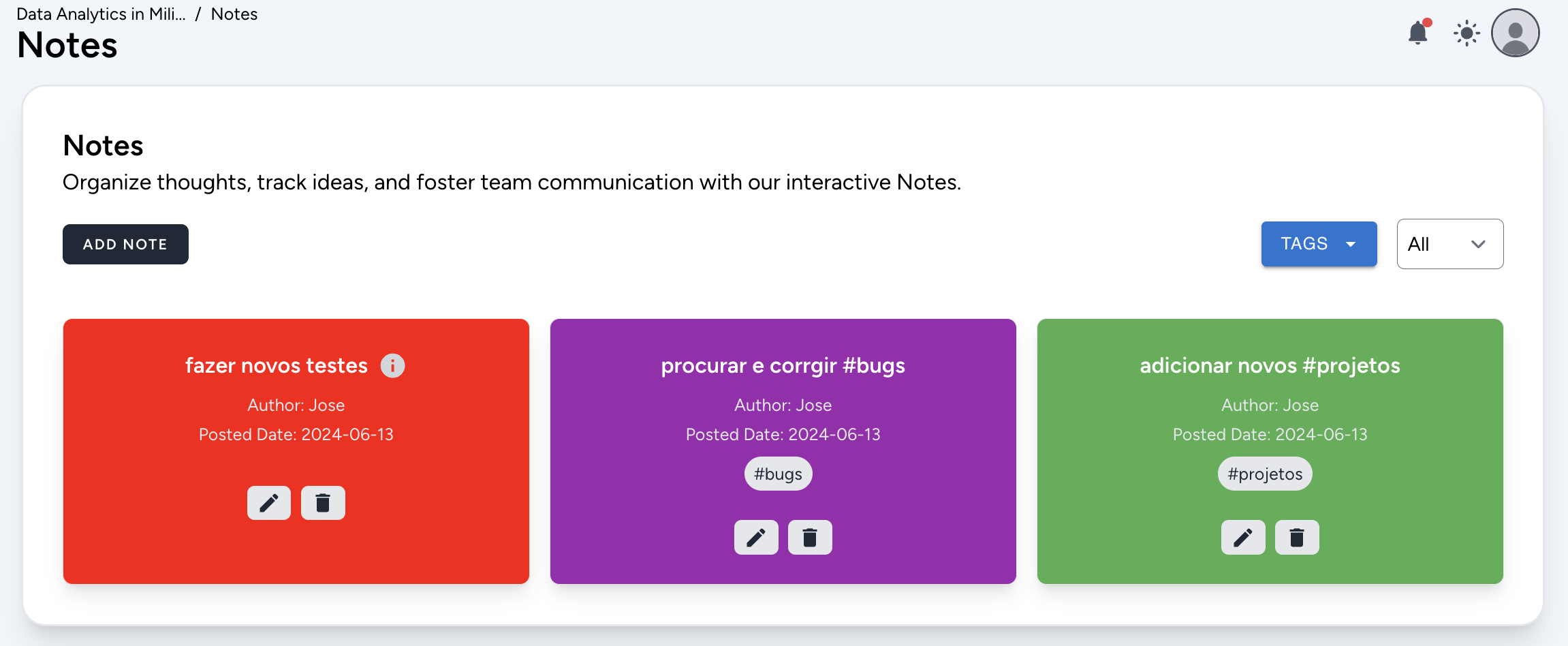Edit the fazer novos testes note

pos(269,503)
